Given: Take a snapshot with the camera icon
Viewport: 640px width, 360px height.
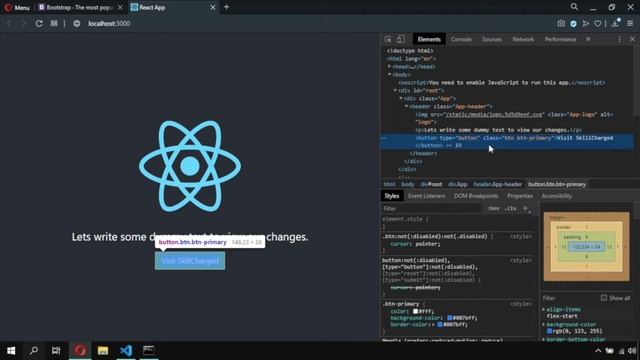Looking at the screenshot, I should click(561, 24).
